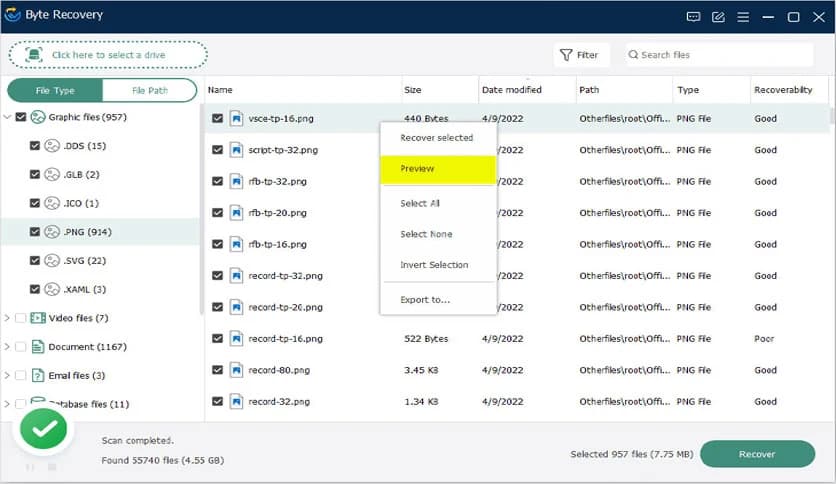
Task: Click the Graphic files category icon
Action: point(37,117)
